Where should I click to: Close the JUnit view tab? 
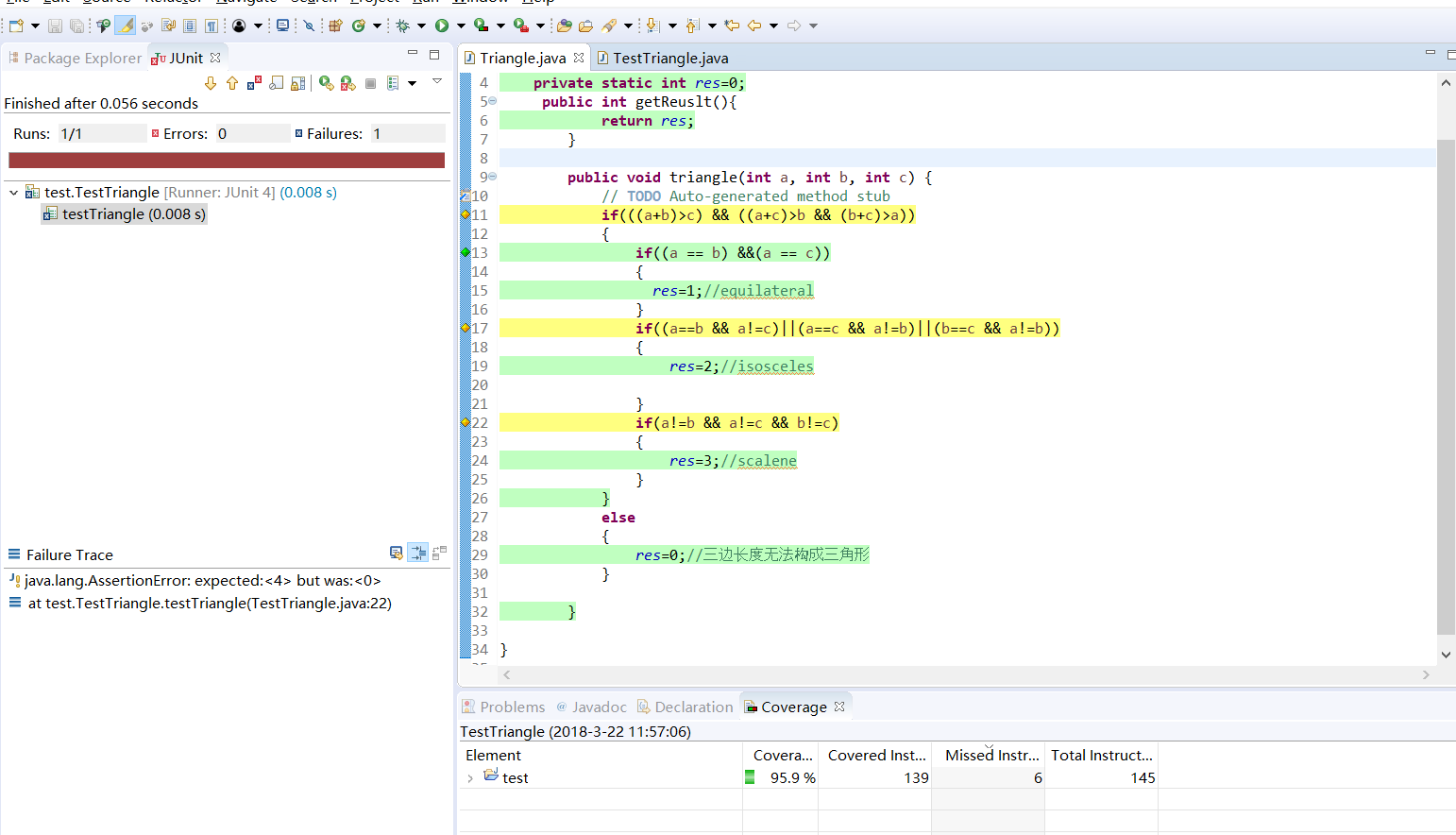click(215, 58)
